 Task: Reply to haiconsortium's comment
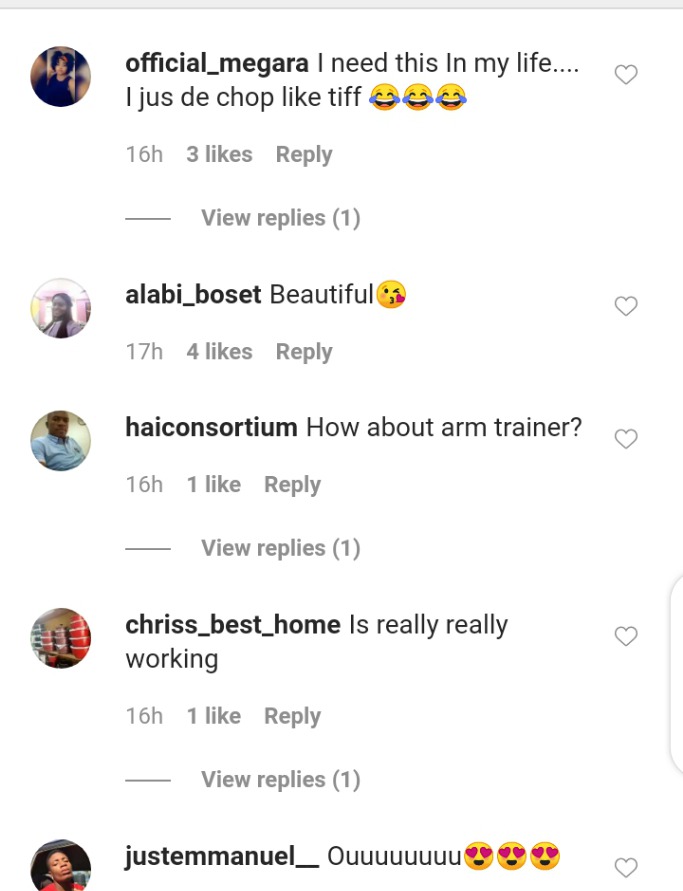[x=293, y=485]
